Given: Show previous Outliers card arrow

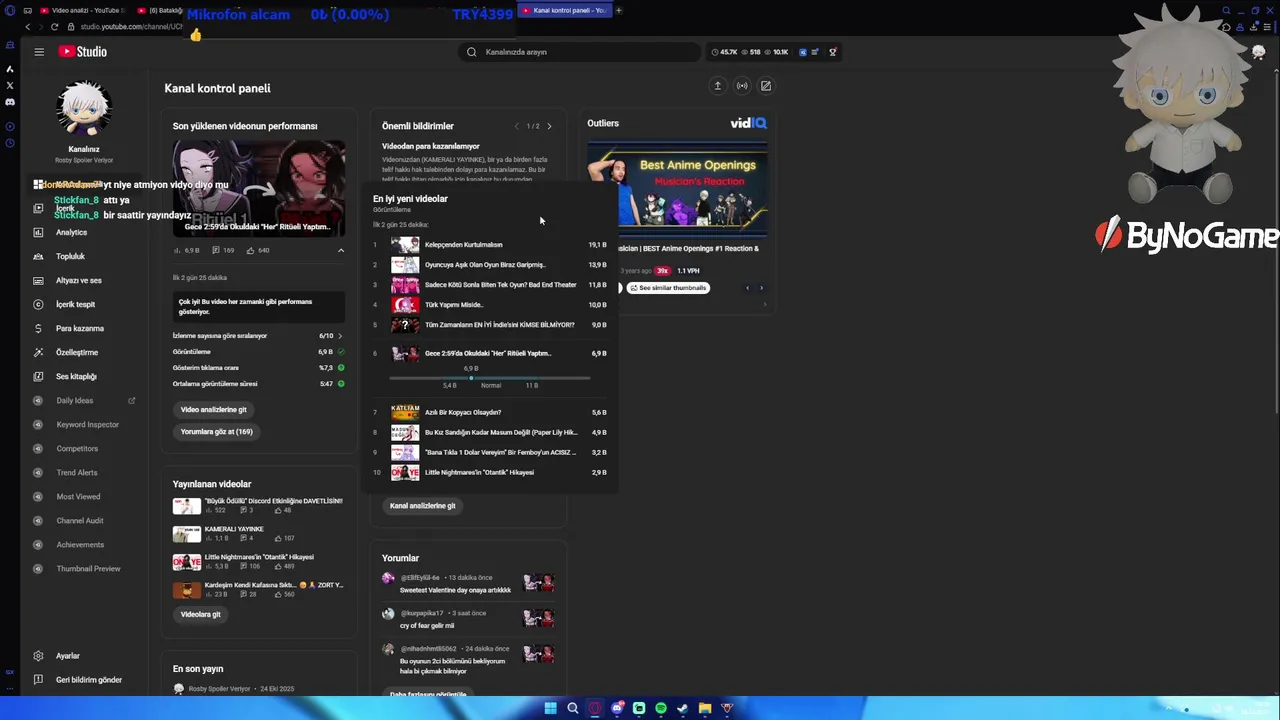Looking at the screenshot, I should coord(747,288).
